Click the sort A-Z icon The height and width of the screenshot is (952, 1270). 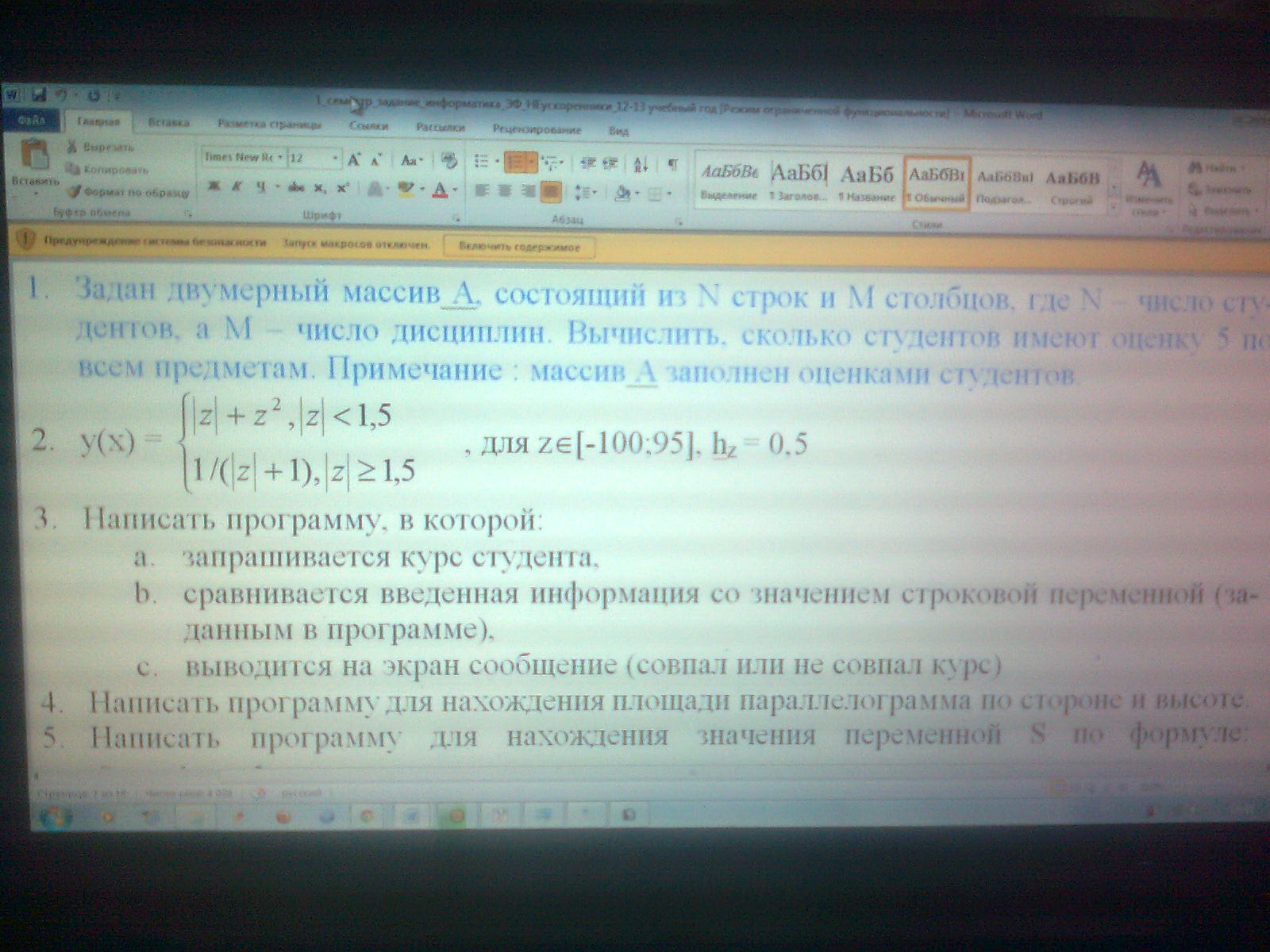[x=641, y=163]
